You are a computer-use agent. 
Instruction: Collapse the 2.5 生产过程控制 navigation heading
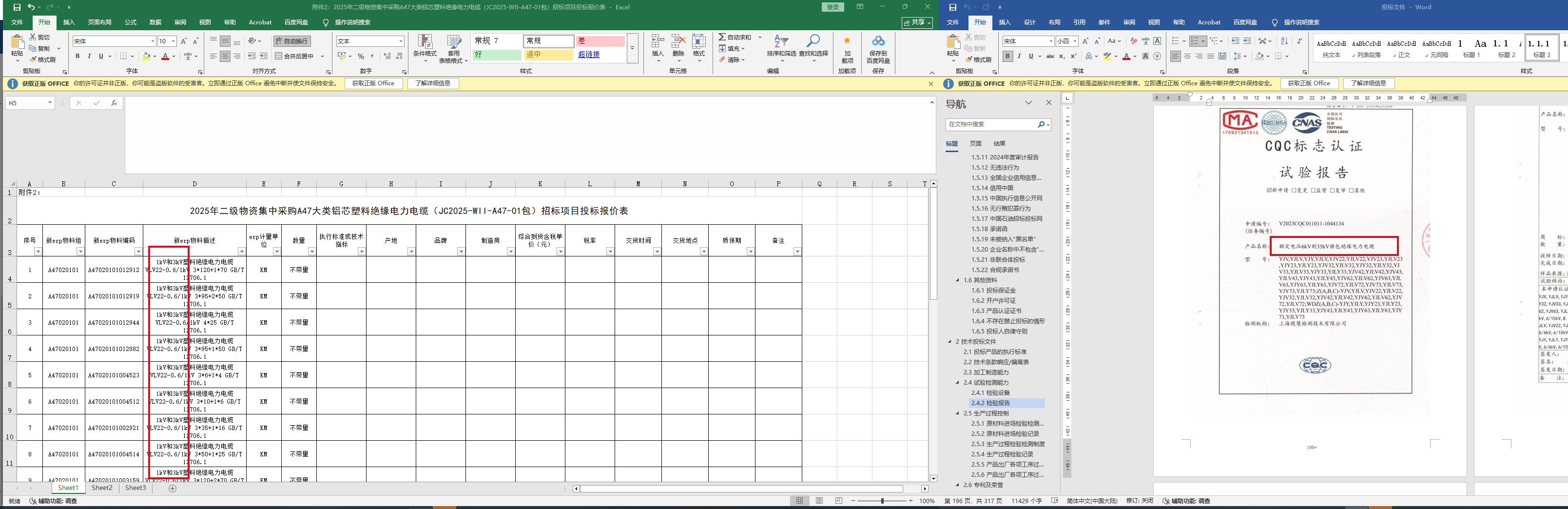957,413
